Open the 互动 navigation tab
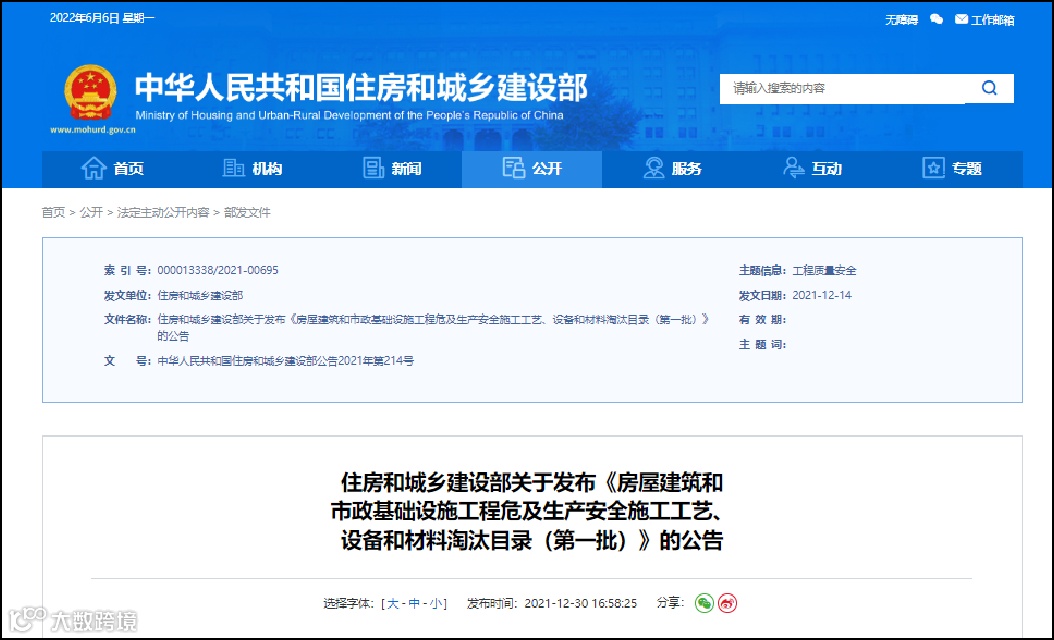The width and height of the screenshot is (1054, 640). tap(812, 169)
